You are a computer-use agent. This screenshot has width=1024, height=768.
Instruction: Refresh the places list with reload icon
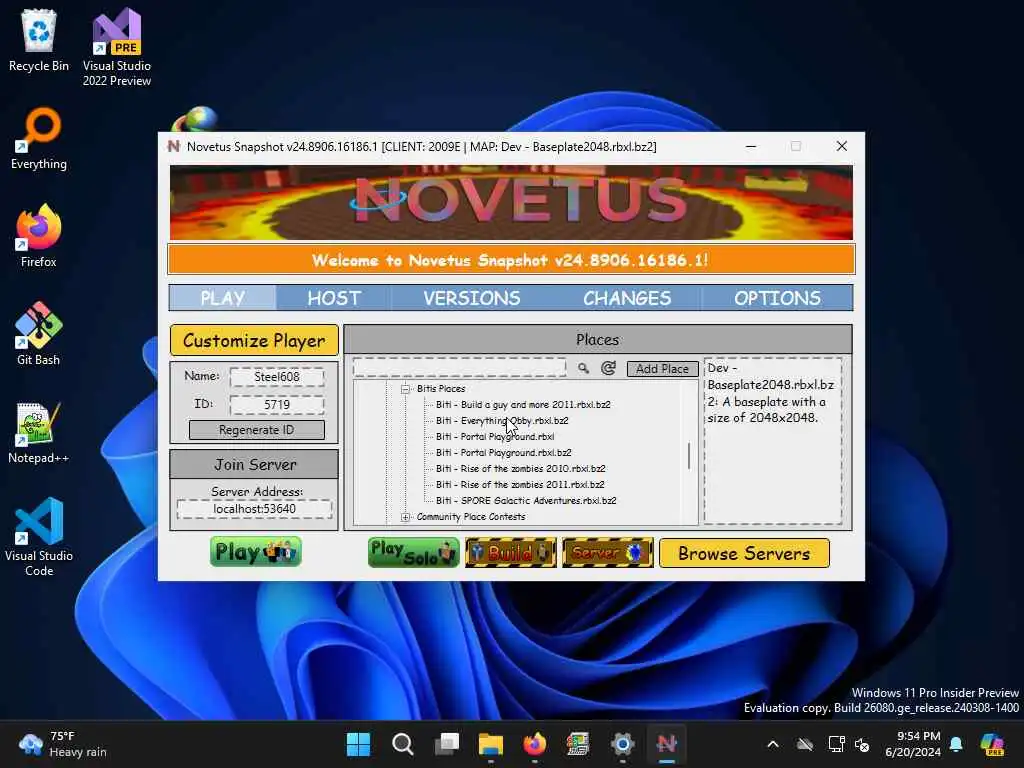(608, 368)
